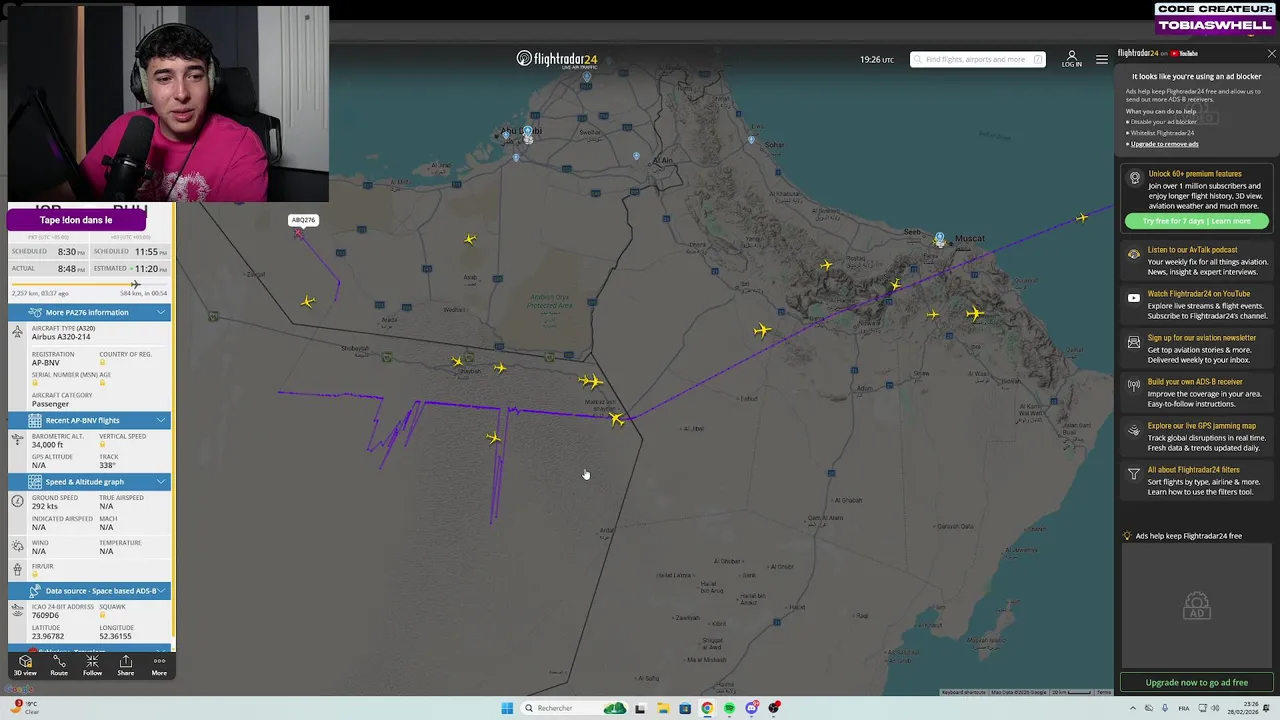
Task: Click the premium medal icon
Action: (1134, 178)
